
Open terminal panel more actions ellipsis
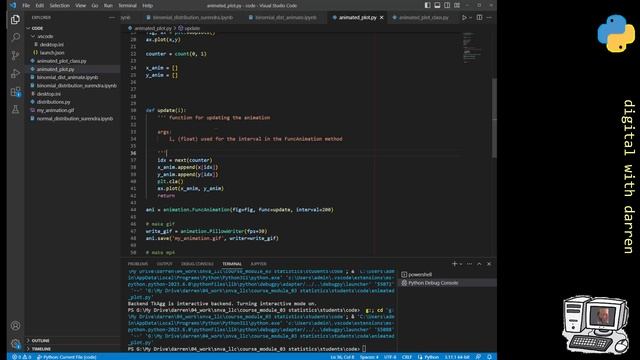(x=469, y=264)
